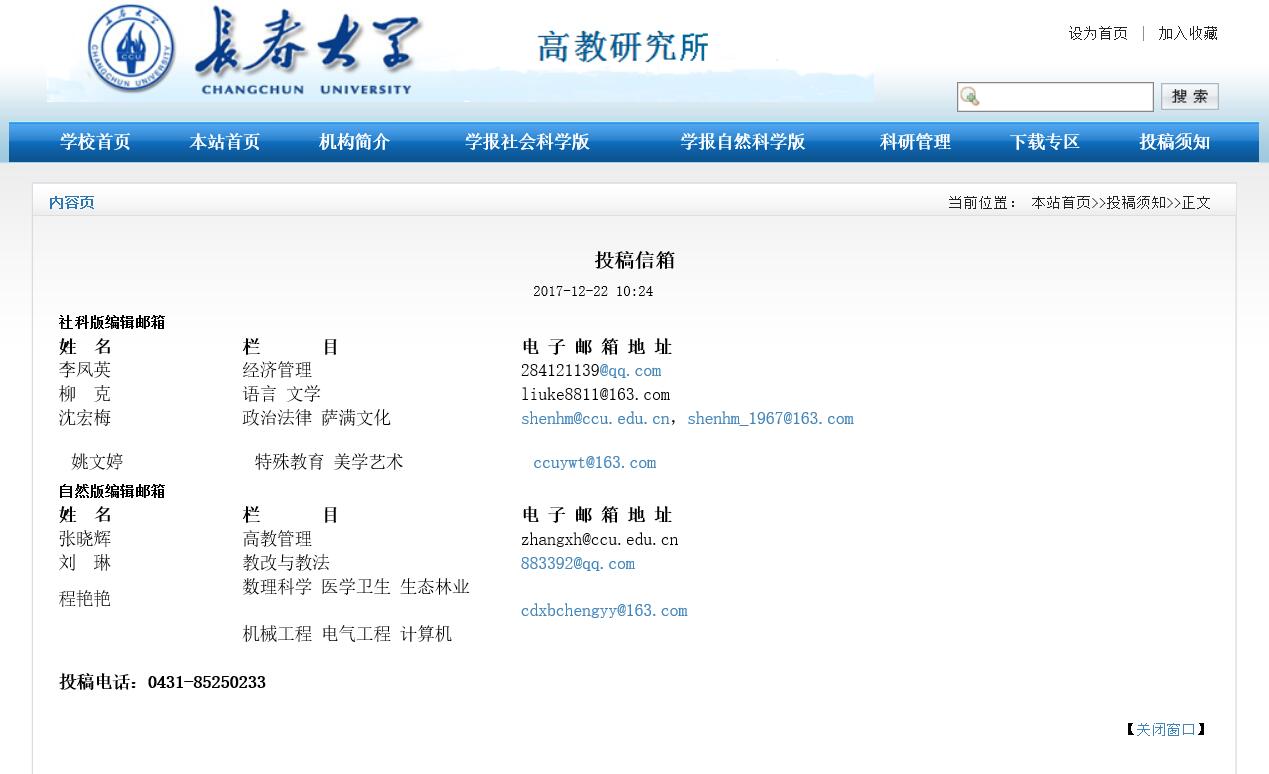
Task: Select 学报自然科学版 in the nav bar
Action: [x=742, y=142]
